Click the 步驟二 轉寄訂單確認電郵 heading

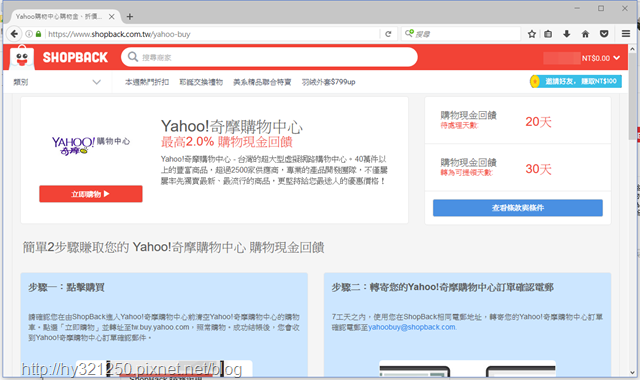[442, 287]
